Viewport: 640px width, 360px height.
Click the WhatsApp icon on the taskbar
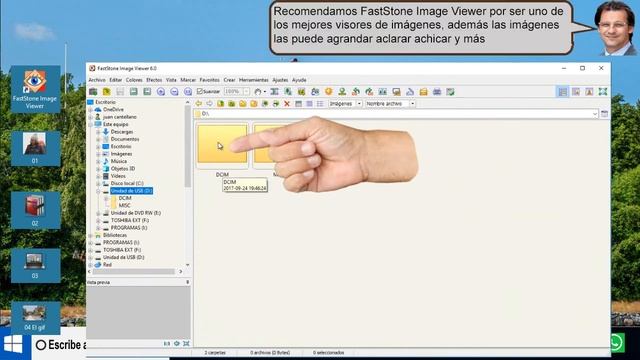click(616, 342)
